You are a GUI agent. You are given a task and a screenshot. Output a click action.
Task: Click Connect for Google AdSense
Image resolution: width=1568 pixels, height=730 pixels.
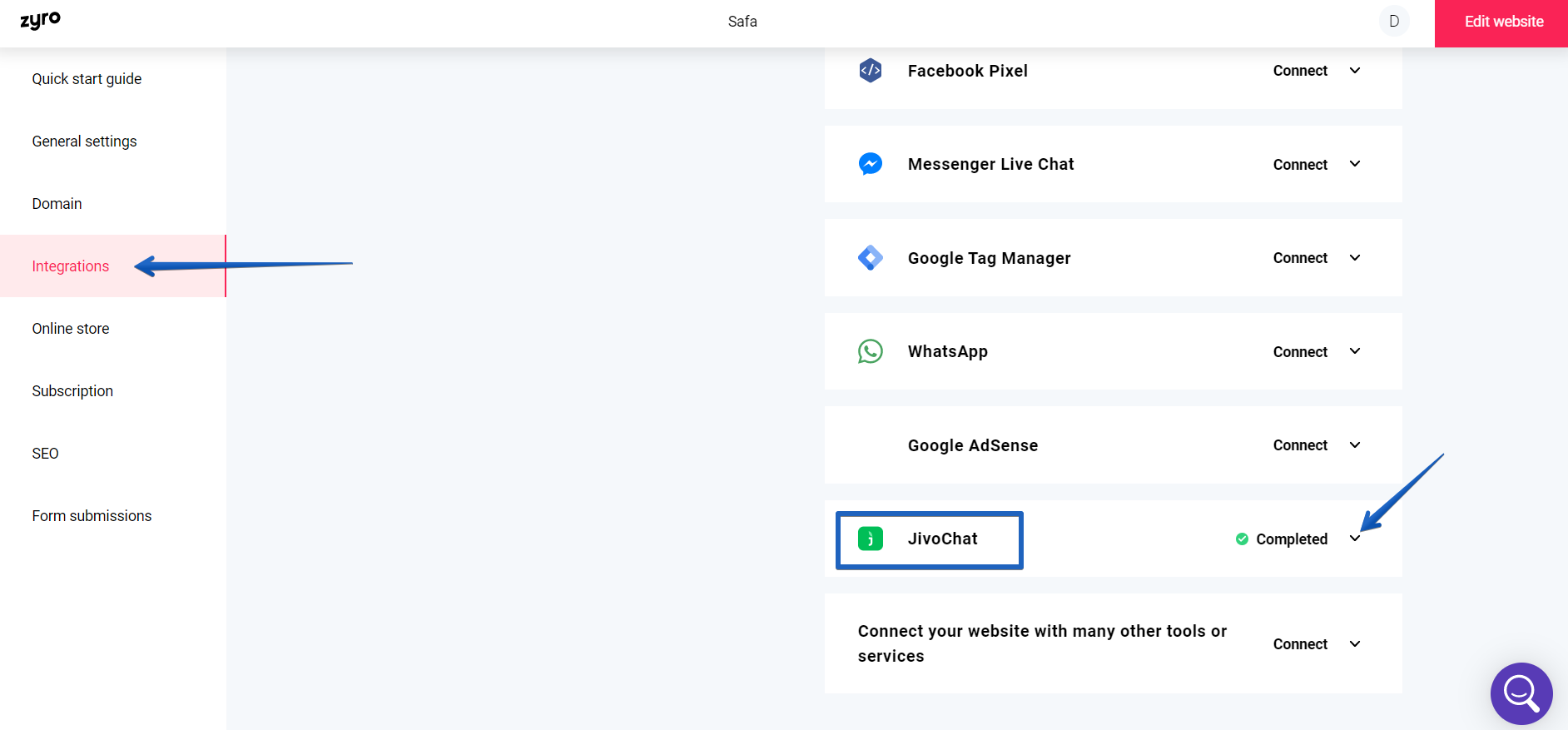1300,445
